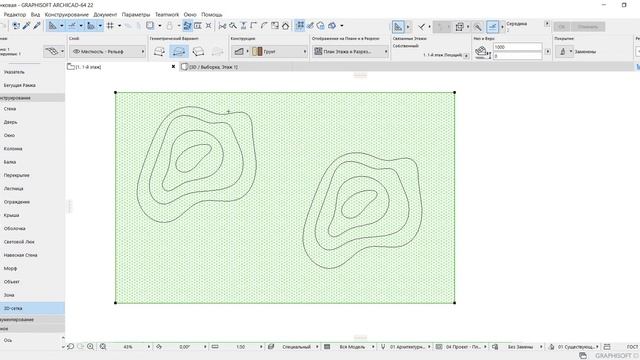Open the Окно menu in menu bar
Screen dimensions: 640x360
pos(190,15)
